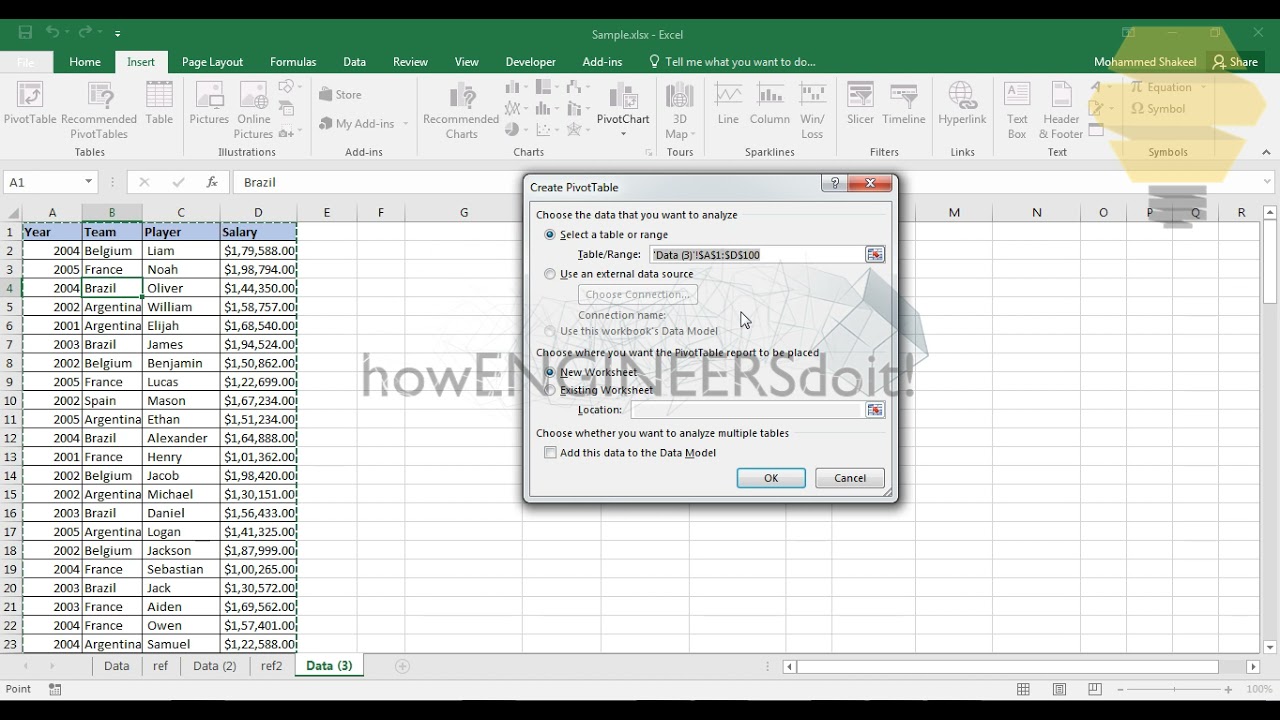The height and width of the screenshot is (720, 1280).
Task: Click horizontal scrollbar right arrow
Action: pos(1253,666)
